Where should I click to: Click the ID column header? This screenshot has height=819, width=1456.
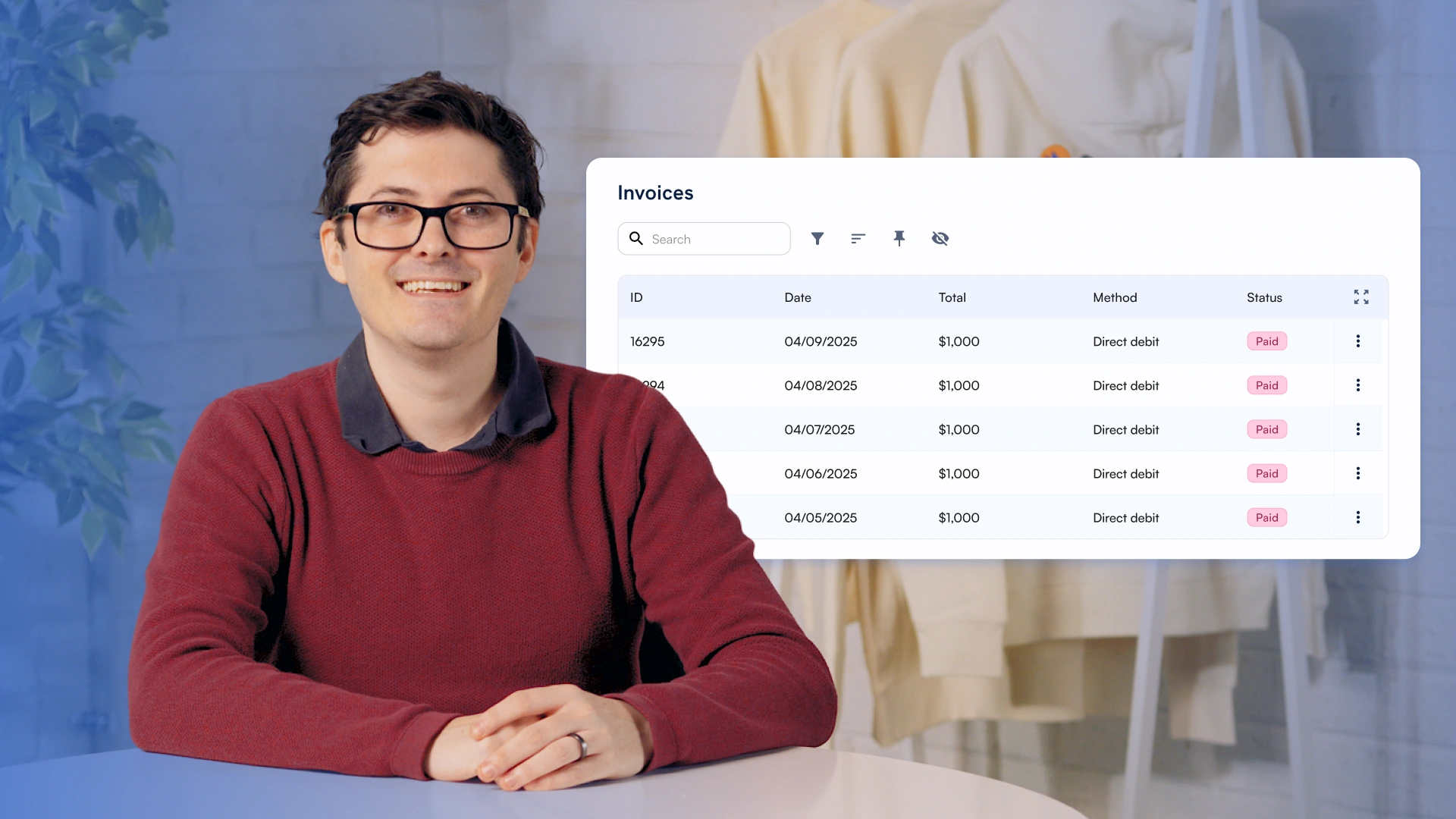(636, 297)
